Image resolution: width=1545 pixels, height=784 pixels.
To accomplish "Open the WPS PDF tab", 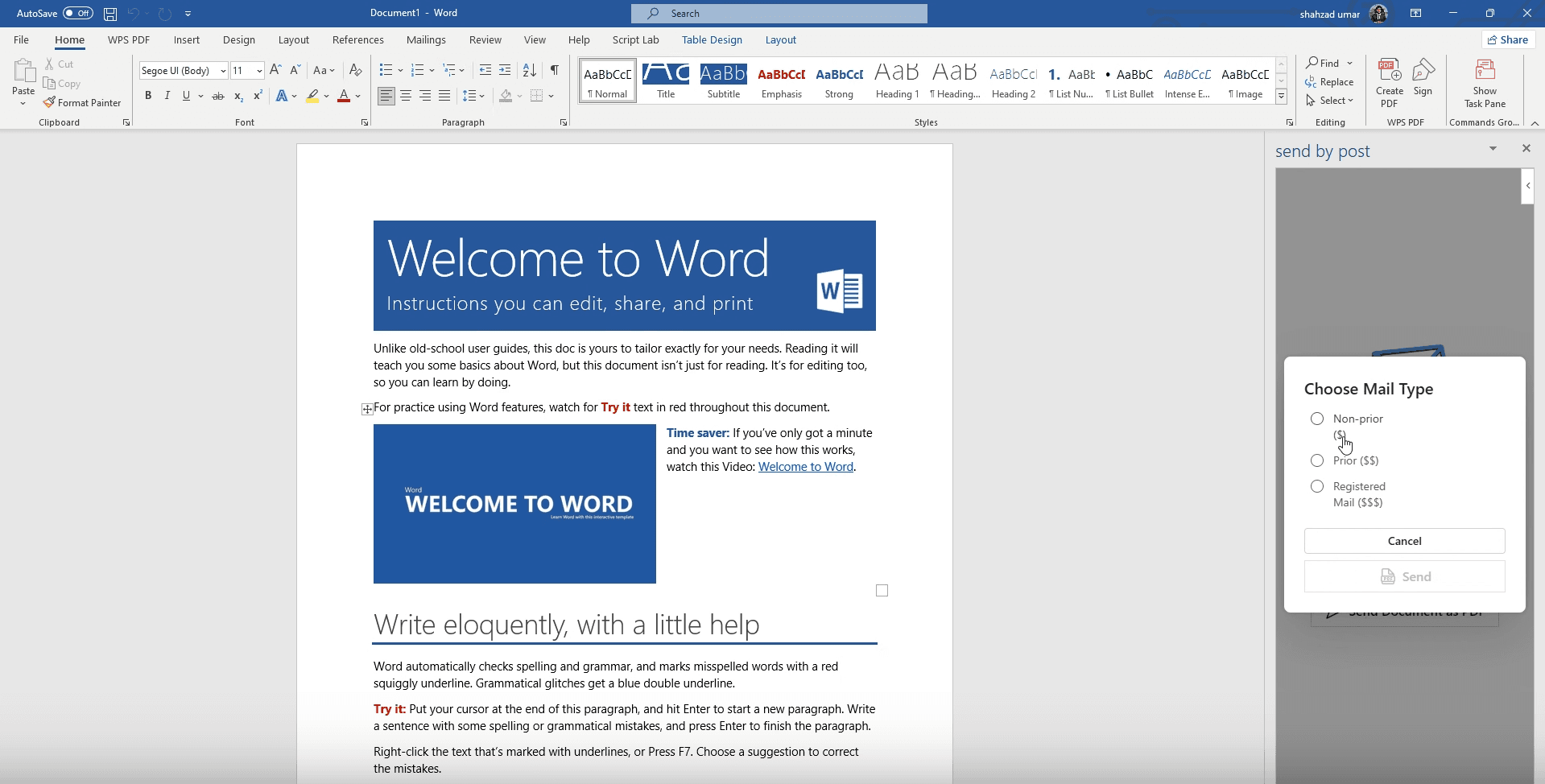I will tap(129, 39).
